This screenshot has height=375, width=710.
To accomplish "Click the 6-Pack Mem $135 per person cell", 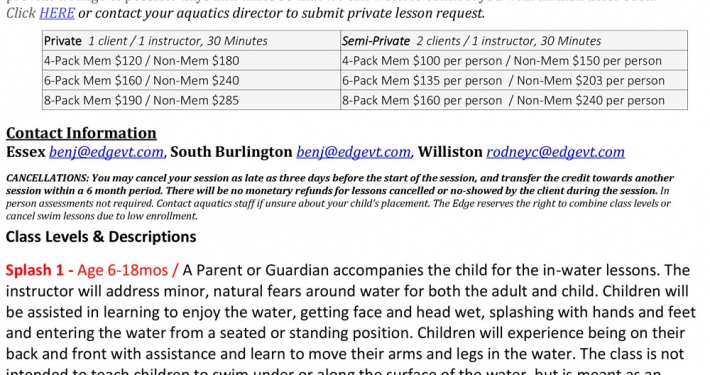I will tap(514, 80).
